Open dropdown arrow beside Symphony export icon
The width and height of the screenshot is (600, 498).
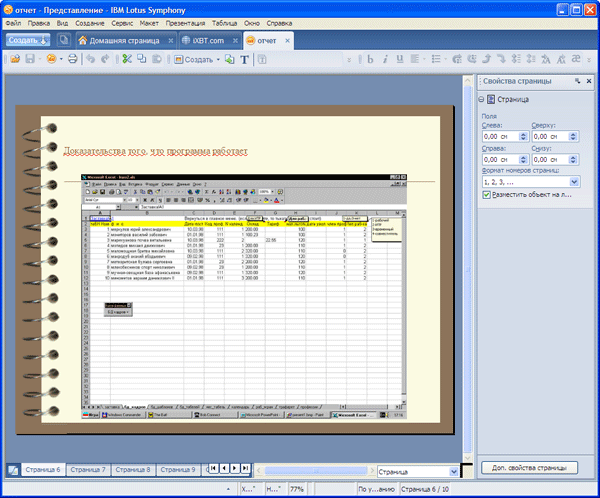pos(61,59)
